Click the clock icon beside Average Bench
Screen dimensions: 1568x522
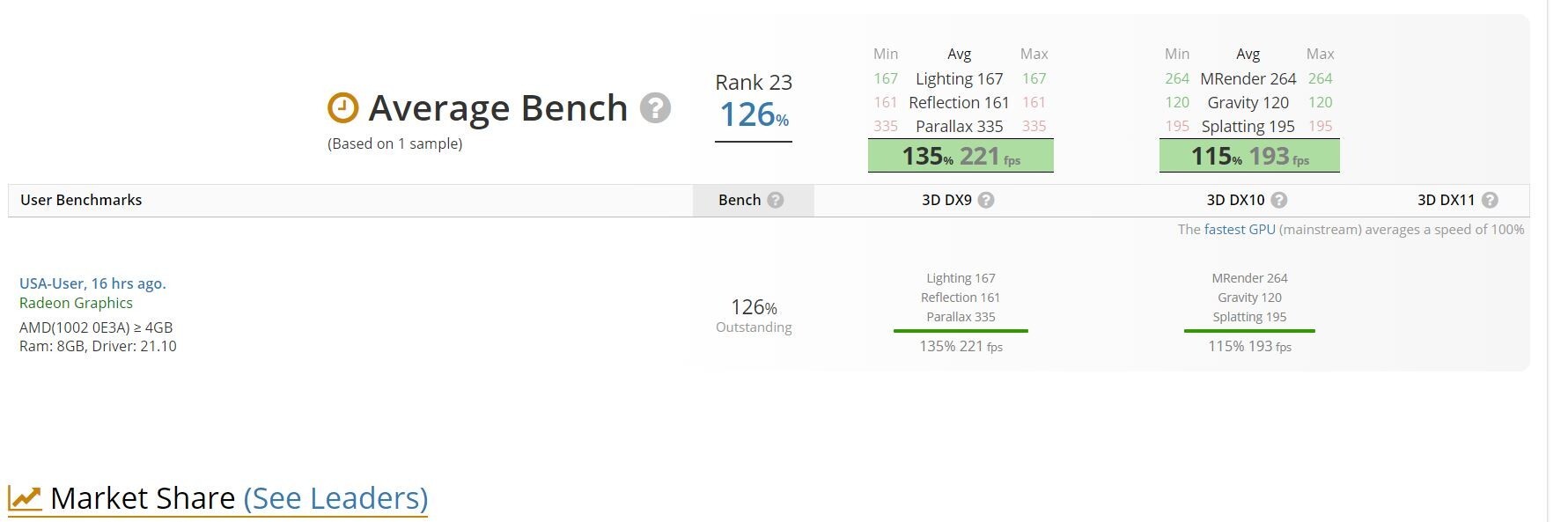[342, 108]
